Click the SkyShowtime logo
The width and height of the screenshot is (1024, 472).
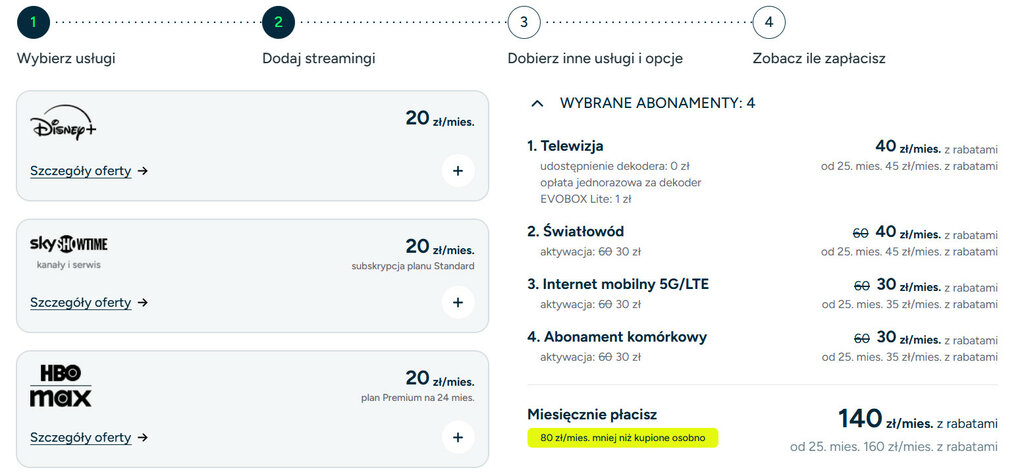pos(69,245)
